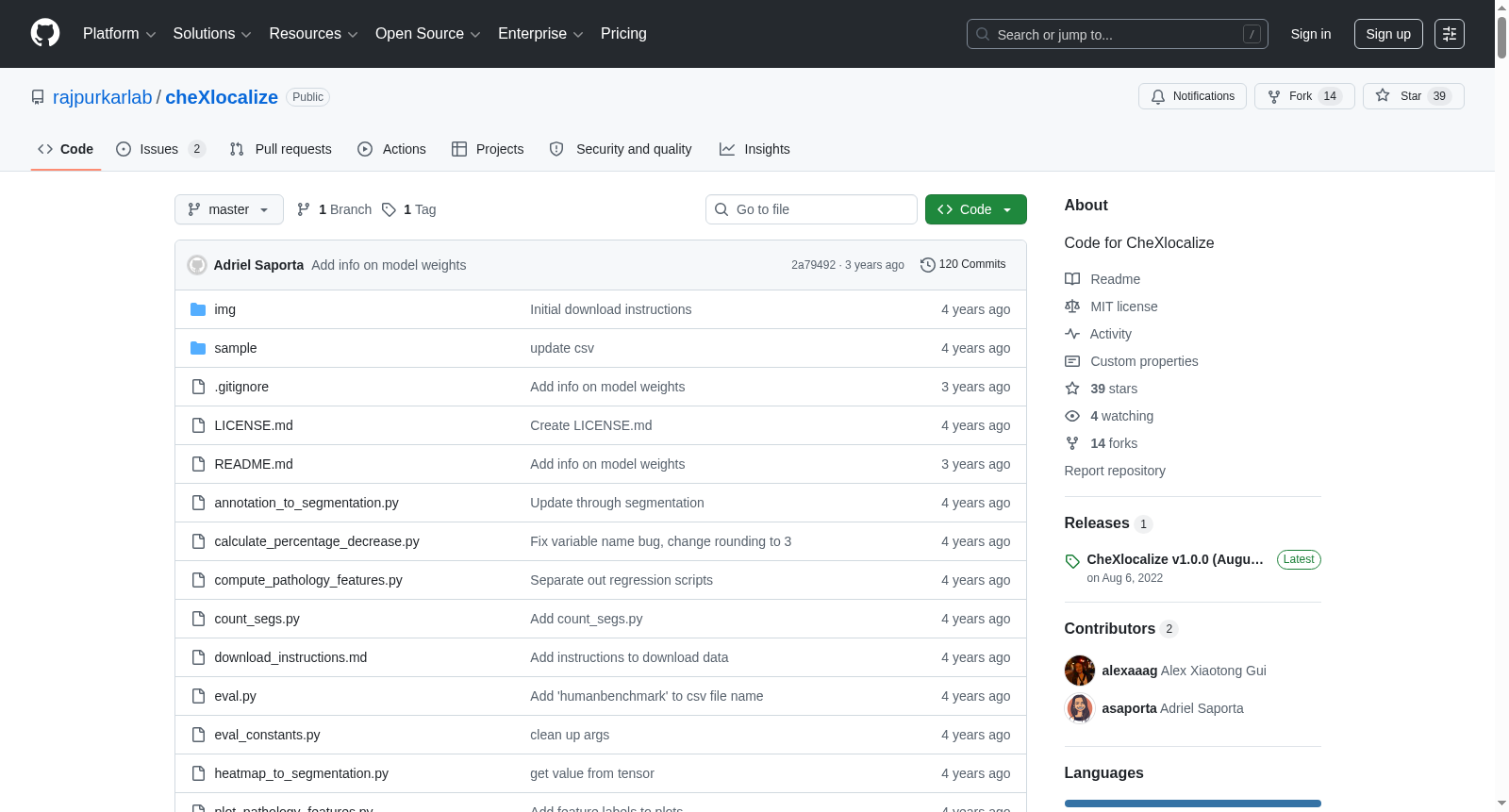
Task: Click the branch icon beside 1 Branch
Action: click(304, 209)
